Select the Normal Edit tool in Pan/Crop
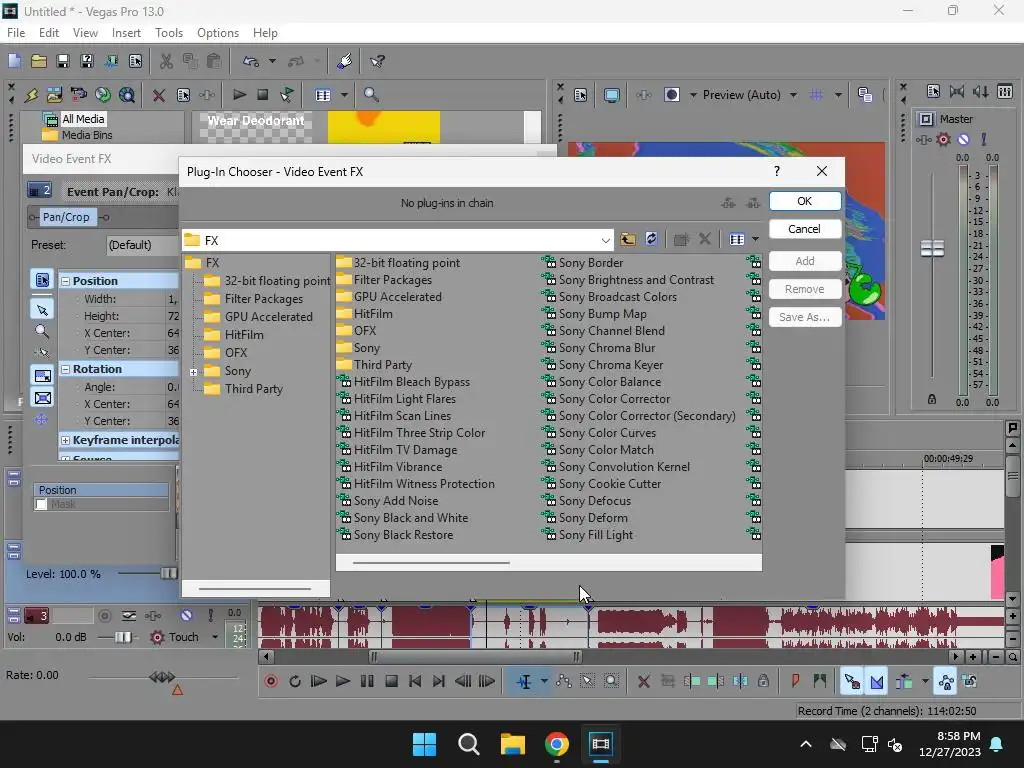The height and width of the screenshot is (768, 1024). (x=42, y=310)
